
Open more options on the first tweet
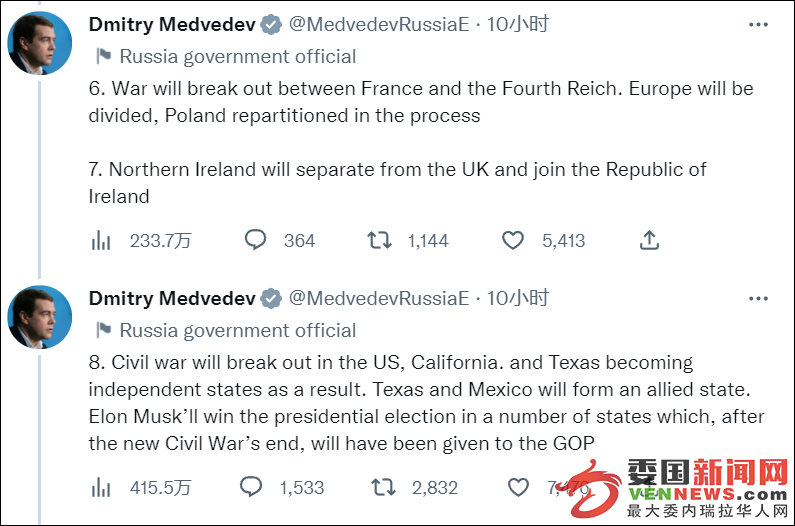pos(758,24)
